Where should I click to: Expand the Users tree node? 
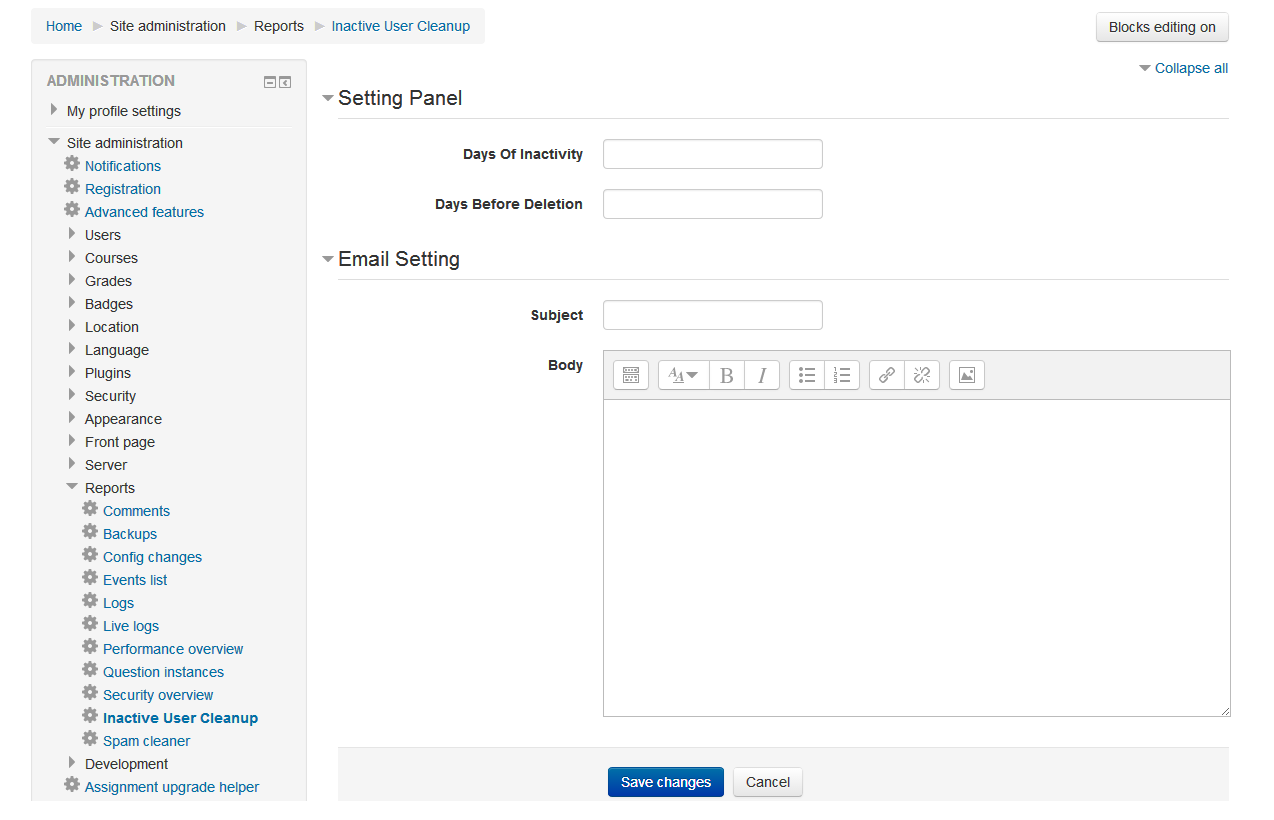(x=72, y=234)
